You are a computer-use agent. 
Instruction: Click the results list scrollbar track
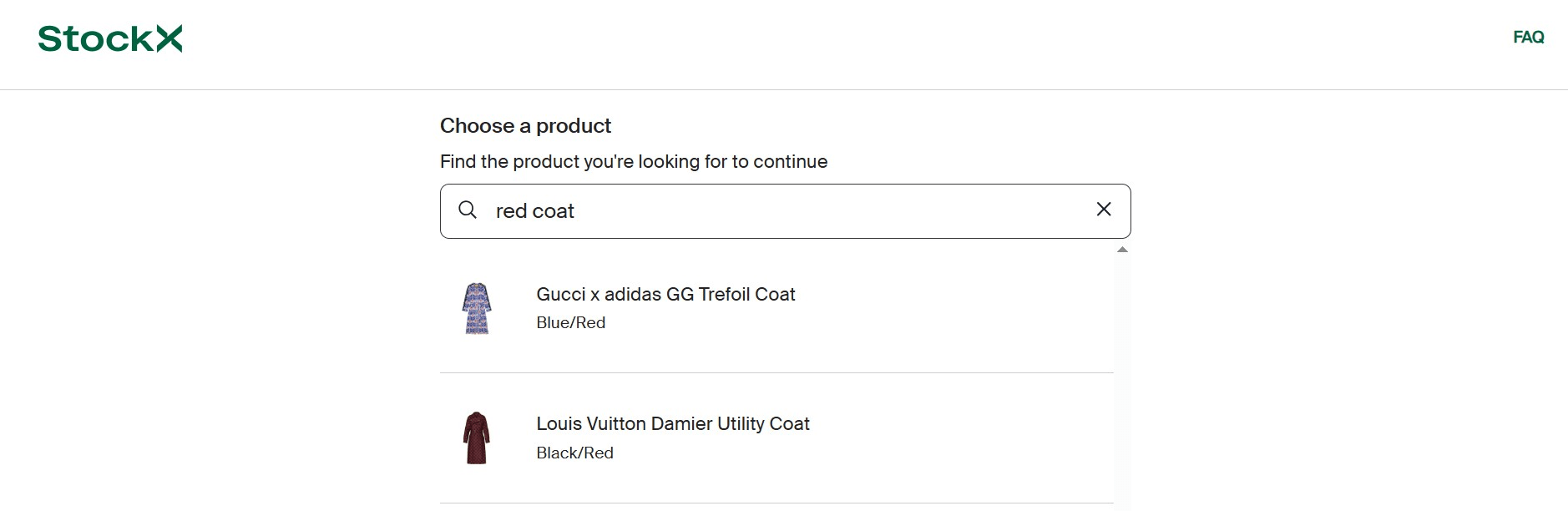pyautogui.click(x=1121, y=376)
